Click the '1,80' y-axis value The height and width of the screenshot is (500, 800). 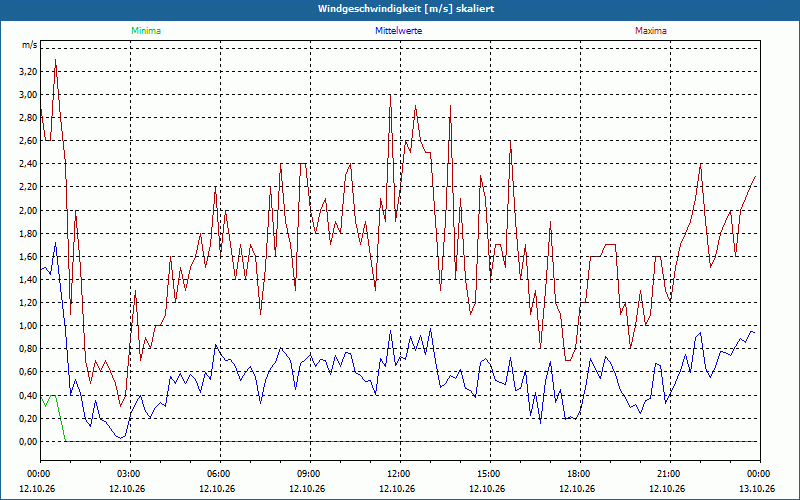pos(29,233)
